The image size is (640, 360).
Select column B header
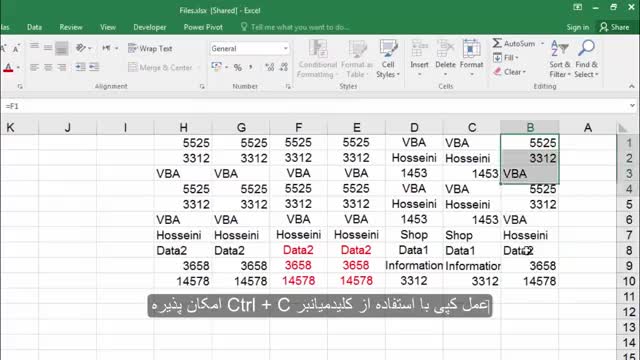point(530,127)
